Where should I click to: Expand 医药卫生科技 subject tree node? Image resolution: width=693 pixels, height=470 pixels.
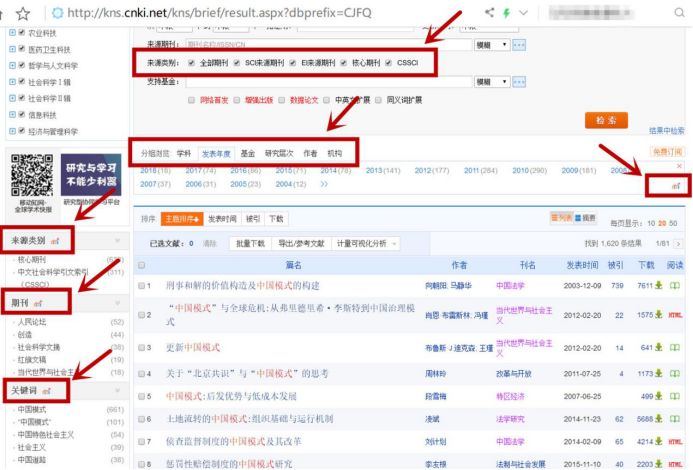click(x=12, y=49)
